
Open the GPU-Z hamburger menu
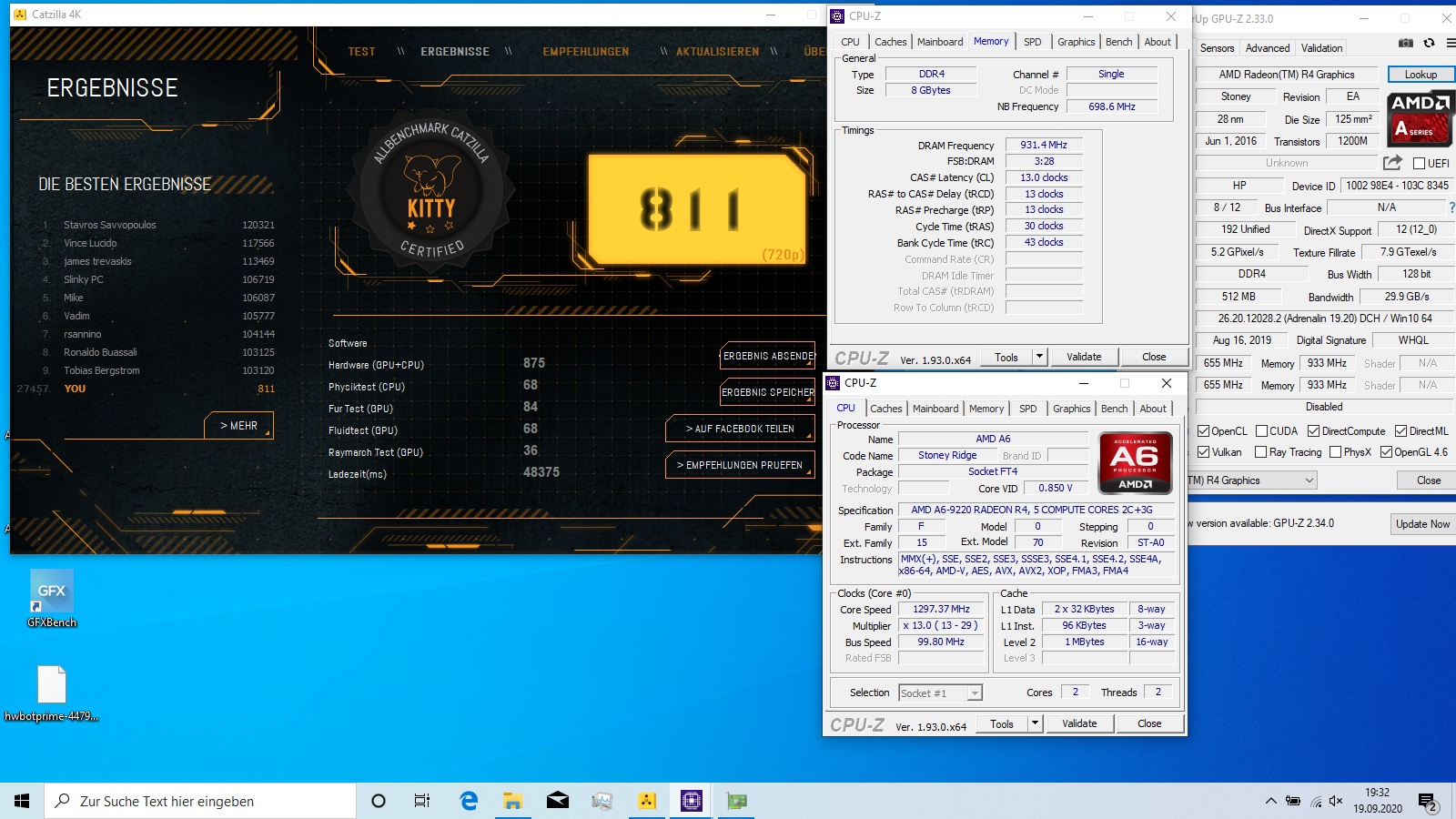pos(1451,43)
